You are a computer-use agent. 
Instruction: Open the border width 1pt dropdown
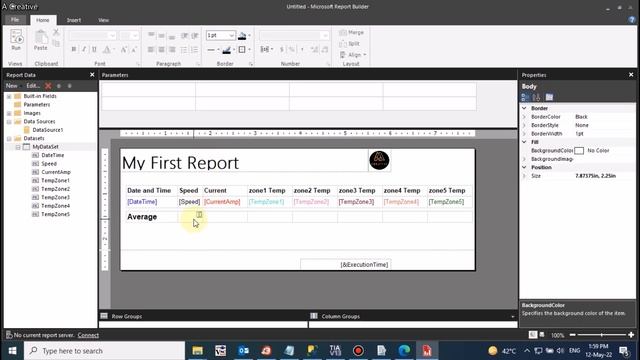231,36
